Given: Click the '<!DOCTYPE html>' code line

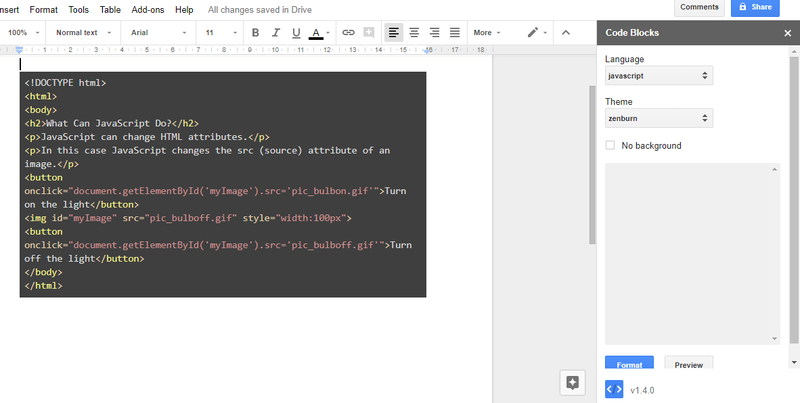Looking at the screenshot, I should (65, 83).
